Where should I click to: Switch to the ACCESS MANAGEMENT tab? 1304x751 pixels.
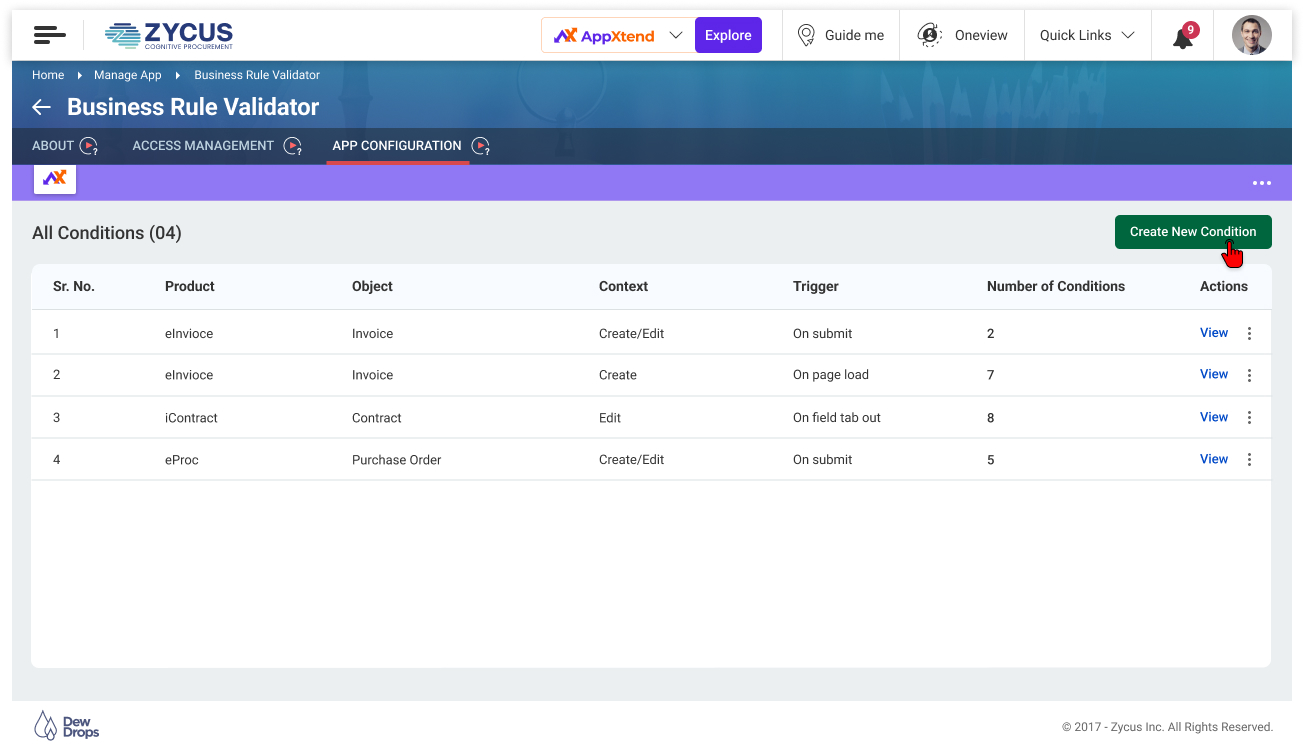pos(203,146)
